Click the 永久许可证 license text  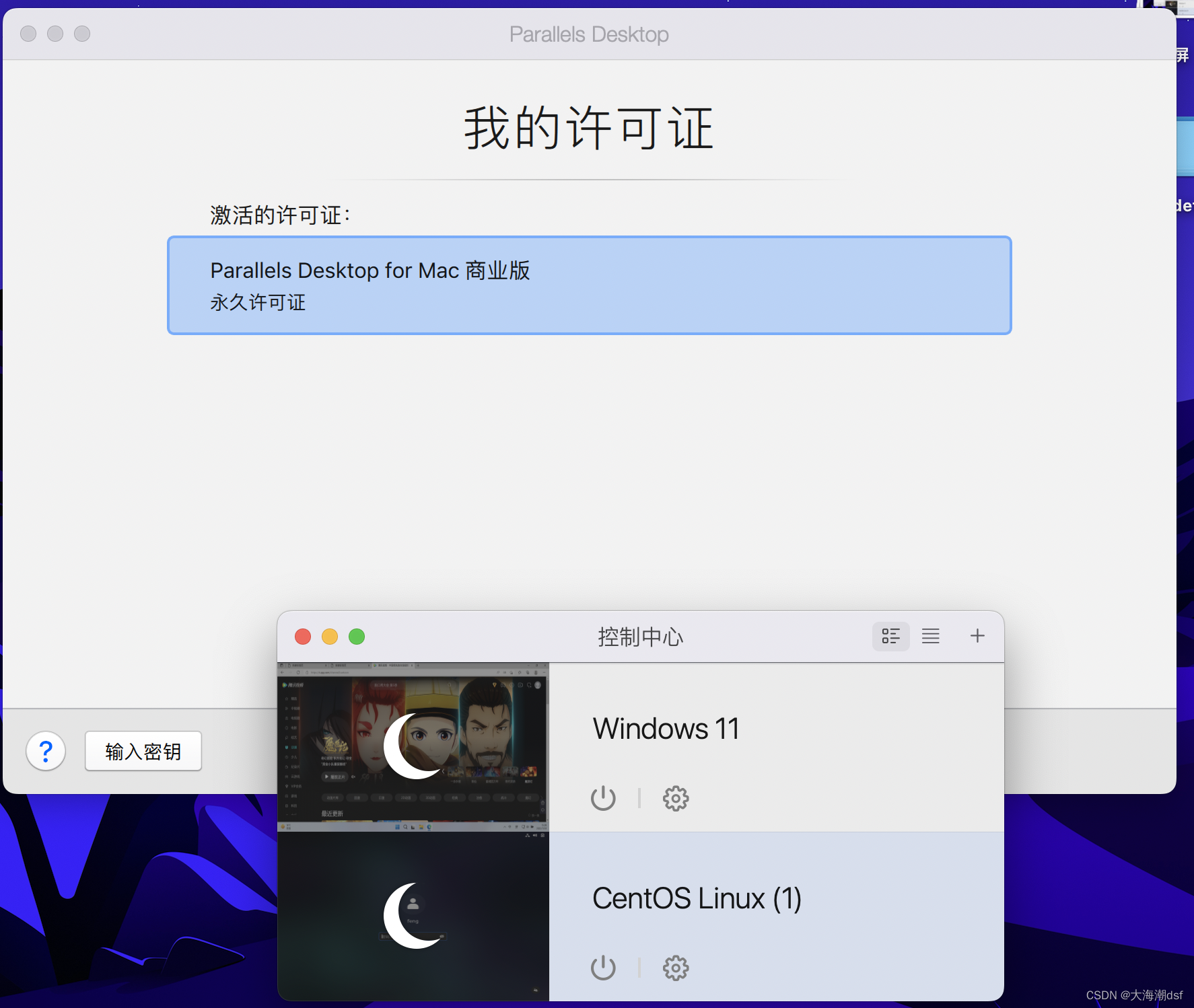[x=258, y=302]
